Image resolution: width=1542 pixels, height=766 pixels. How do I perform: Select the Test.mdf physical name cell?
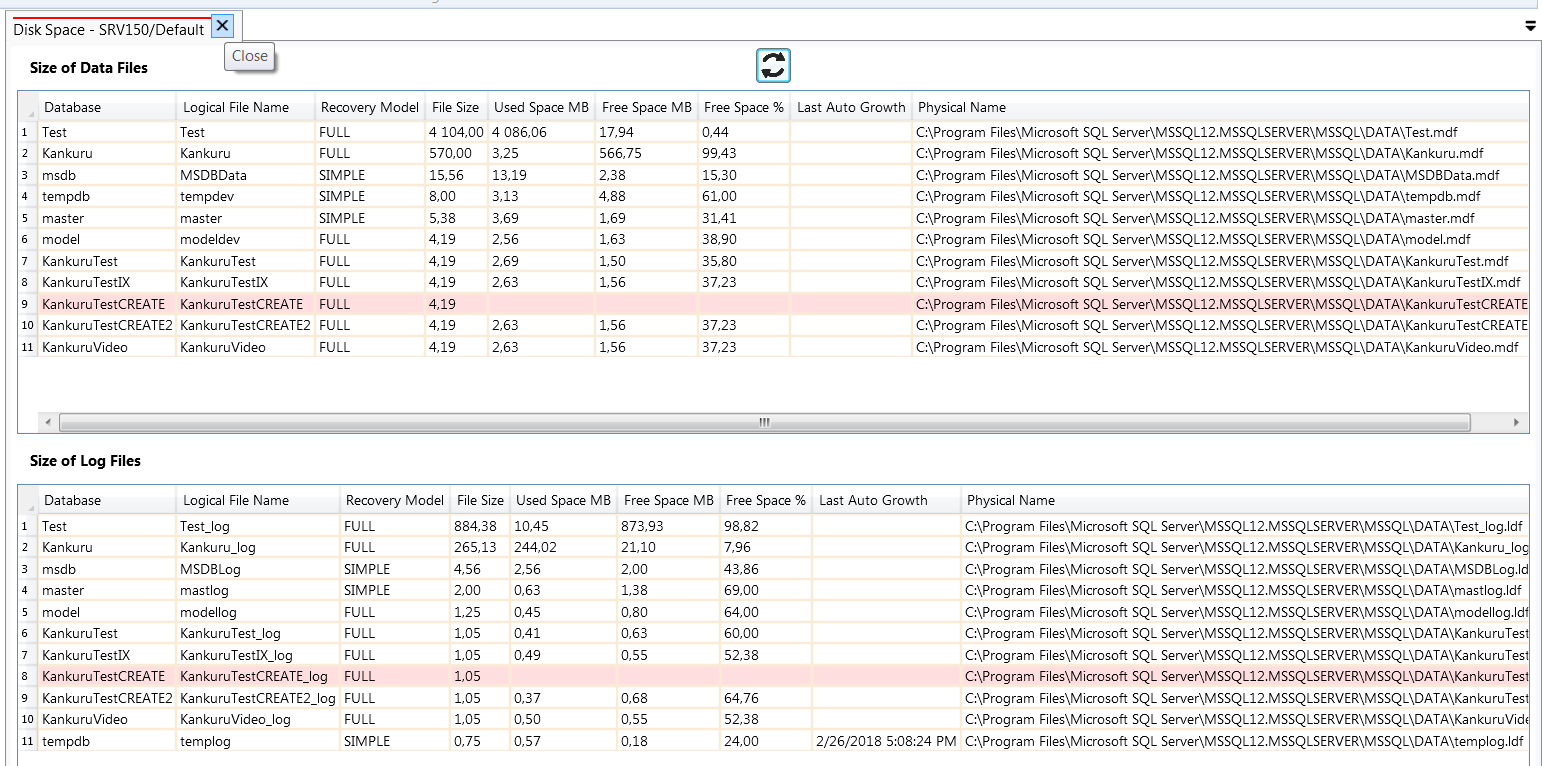(1220, 132)
